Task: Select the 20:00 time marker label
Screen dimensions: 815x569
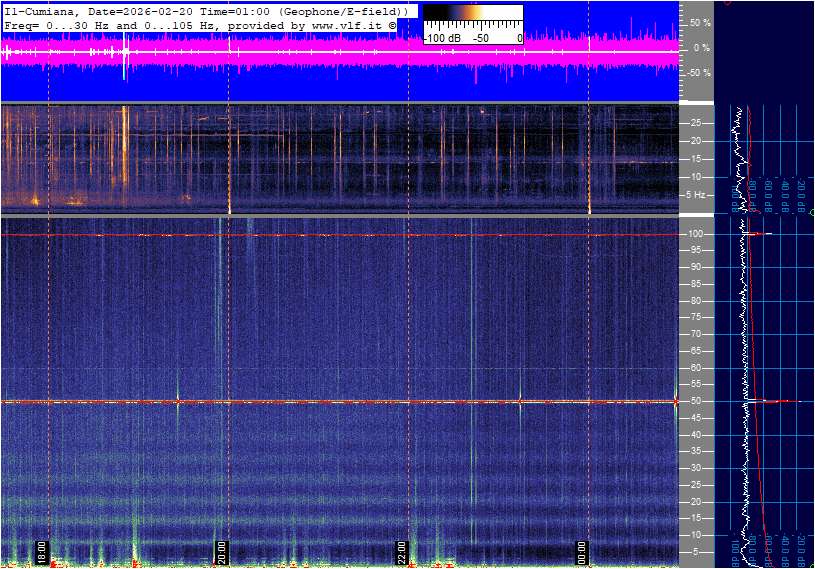Action: click(221, 552)
